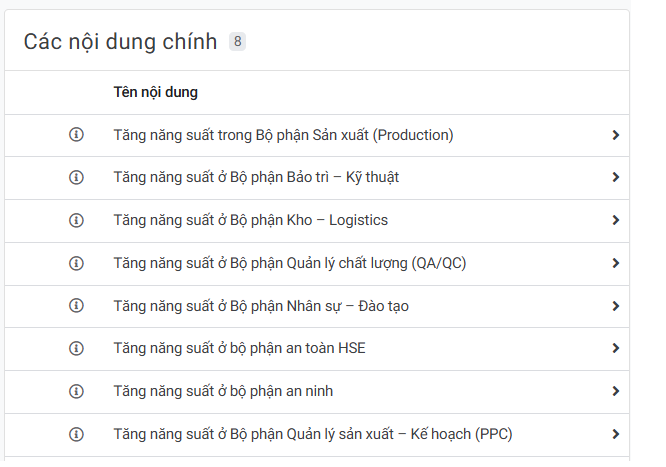Click info icon for Kế hoạch (PPC) row

pyautogui.click(x=76, y=434)
